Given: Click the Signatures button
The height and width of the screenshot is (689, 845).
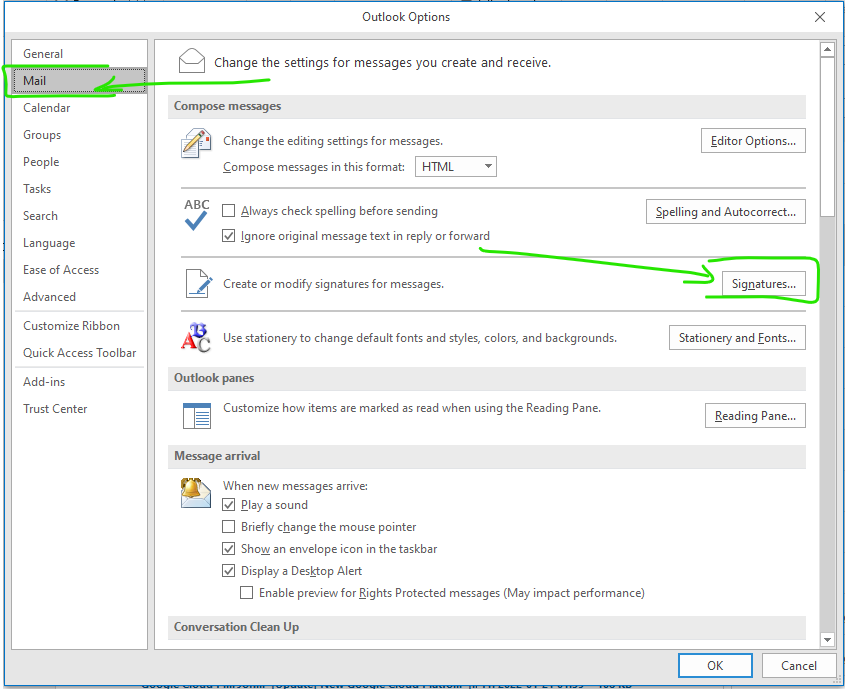Looking at the screenshot, I should [x=764, y=284].
